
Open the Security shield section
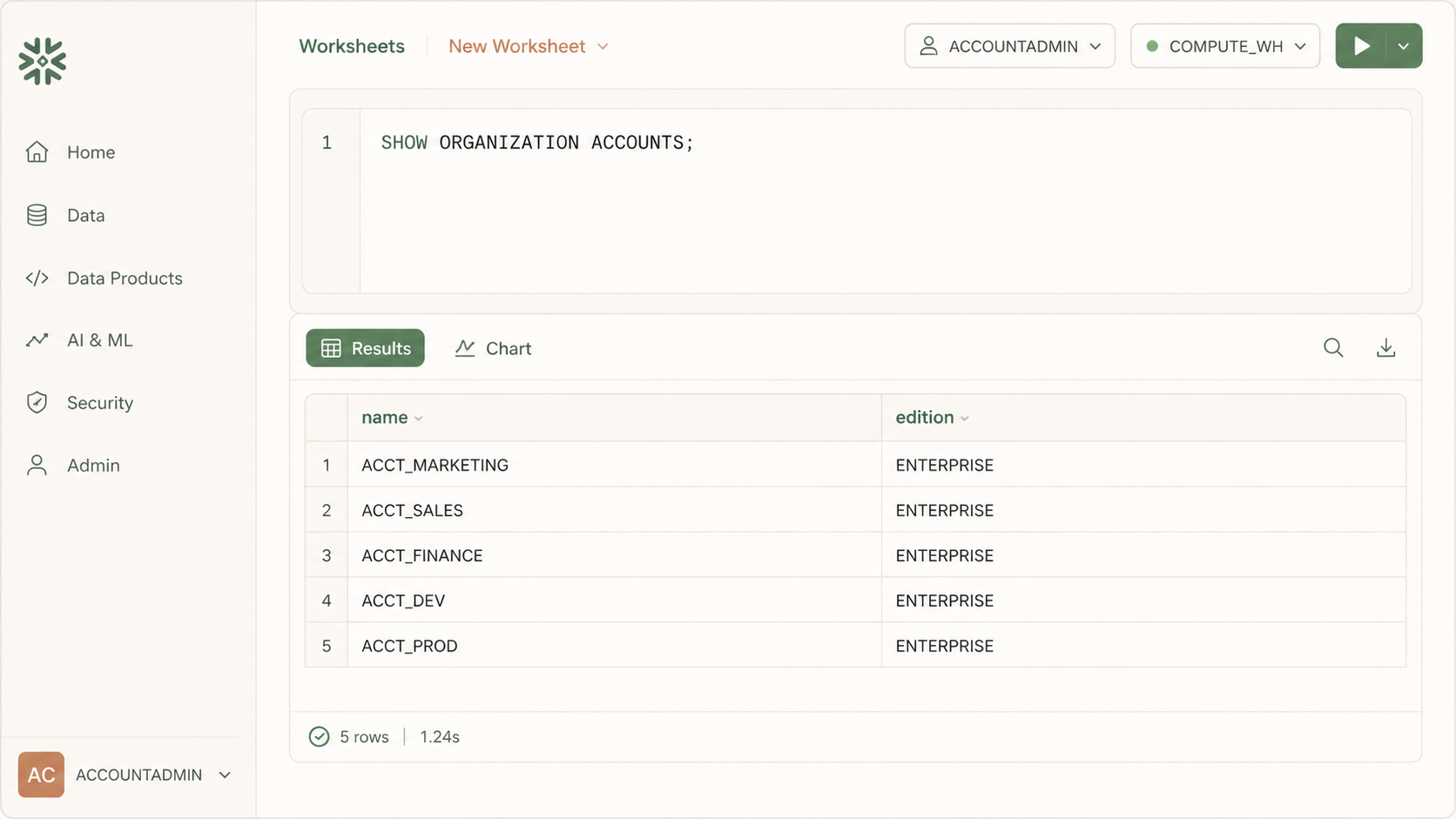[x=37, y=403]
